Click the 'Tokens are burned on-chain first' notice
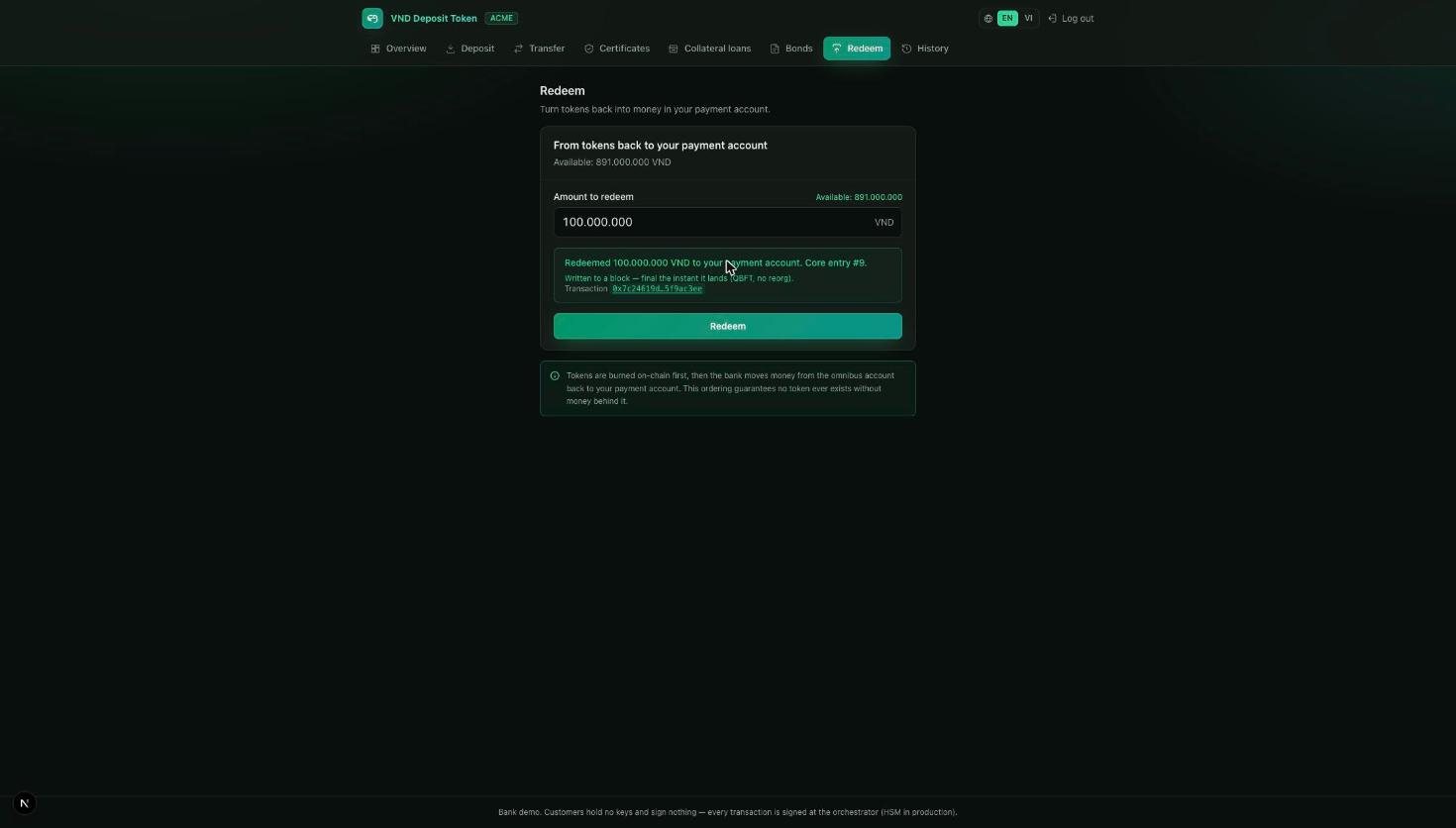 pos(730,388)
